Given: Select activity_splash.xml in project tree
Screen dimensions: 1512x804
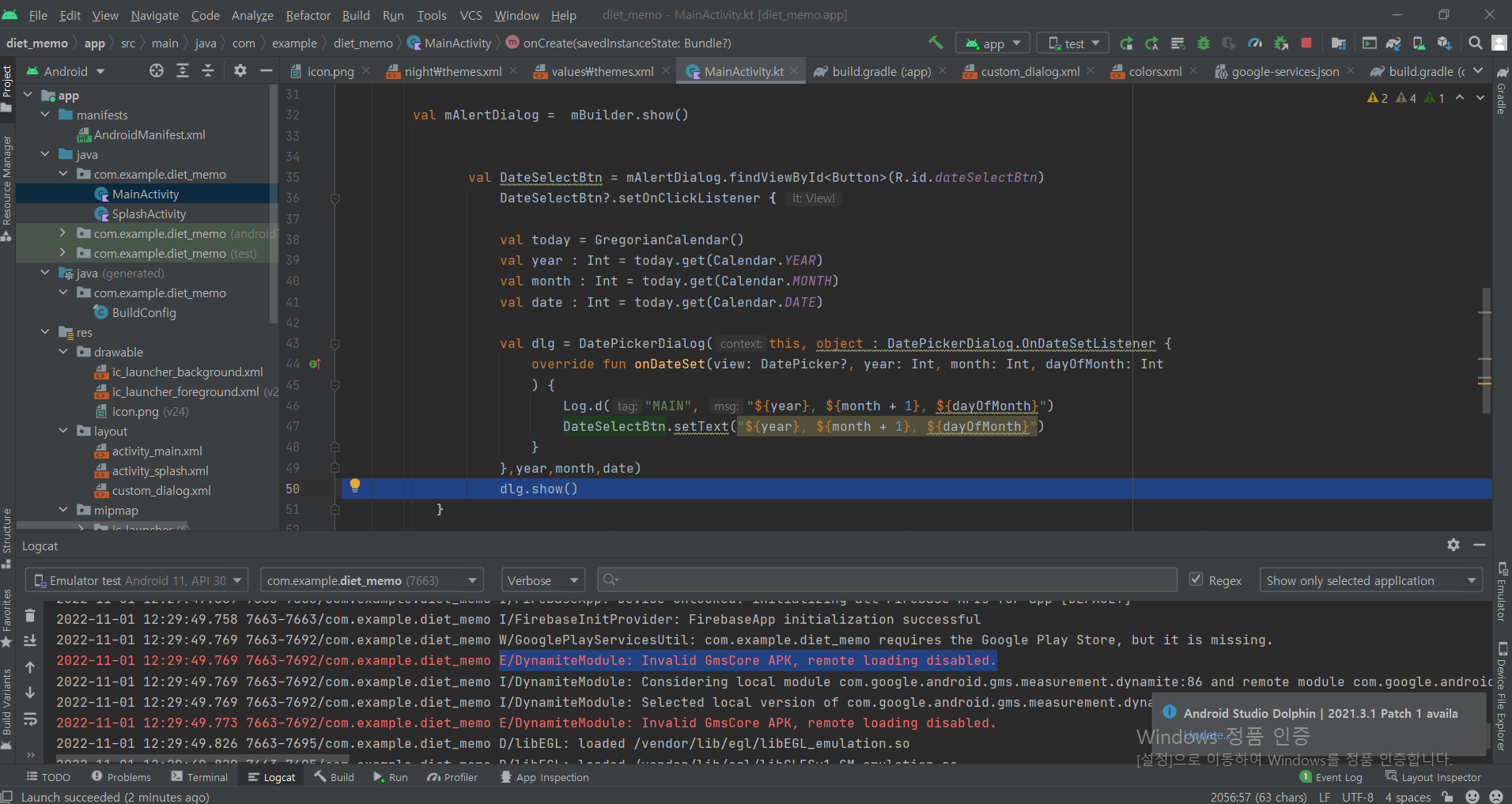Looking at the screenshot, I should 160,470.
